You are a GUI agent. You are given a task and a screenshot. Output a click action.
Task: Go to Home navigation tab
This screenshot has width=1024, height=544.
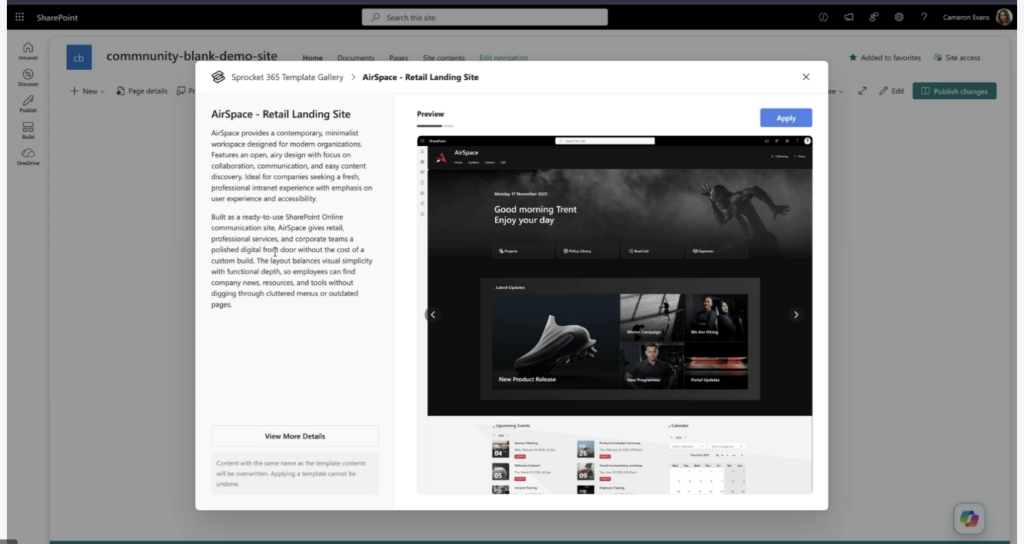[x=312, y=57]
